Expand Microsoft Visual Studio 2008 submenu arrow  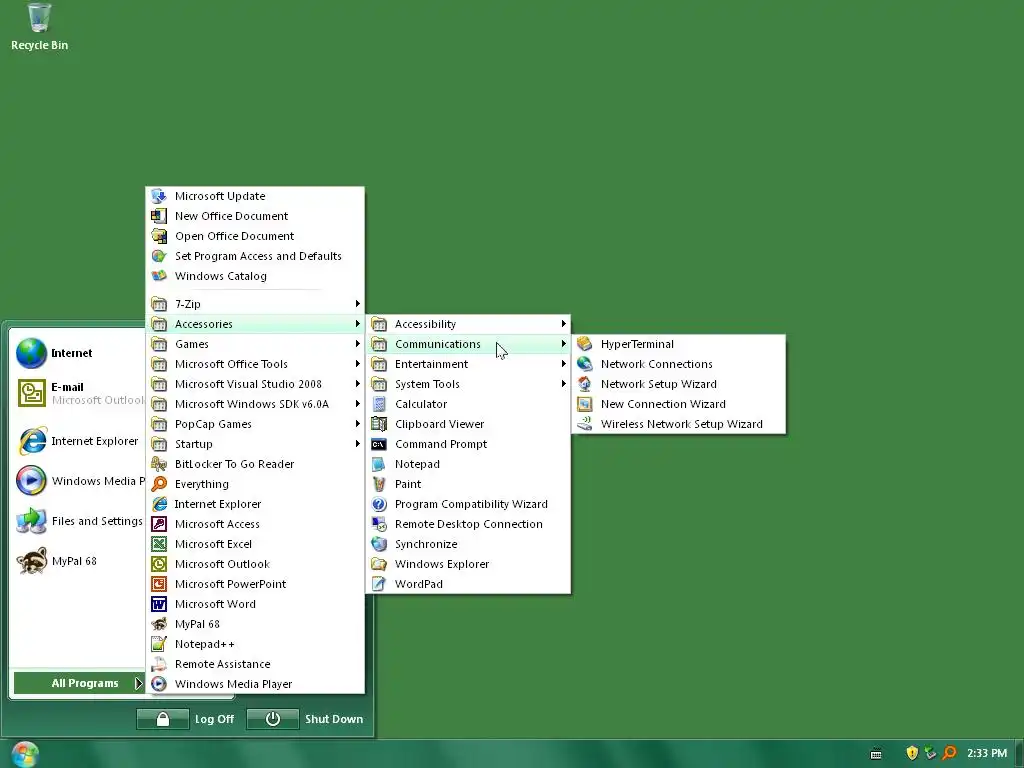point(358,384)
